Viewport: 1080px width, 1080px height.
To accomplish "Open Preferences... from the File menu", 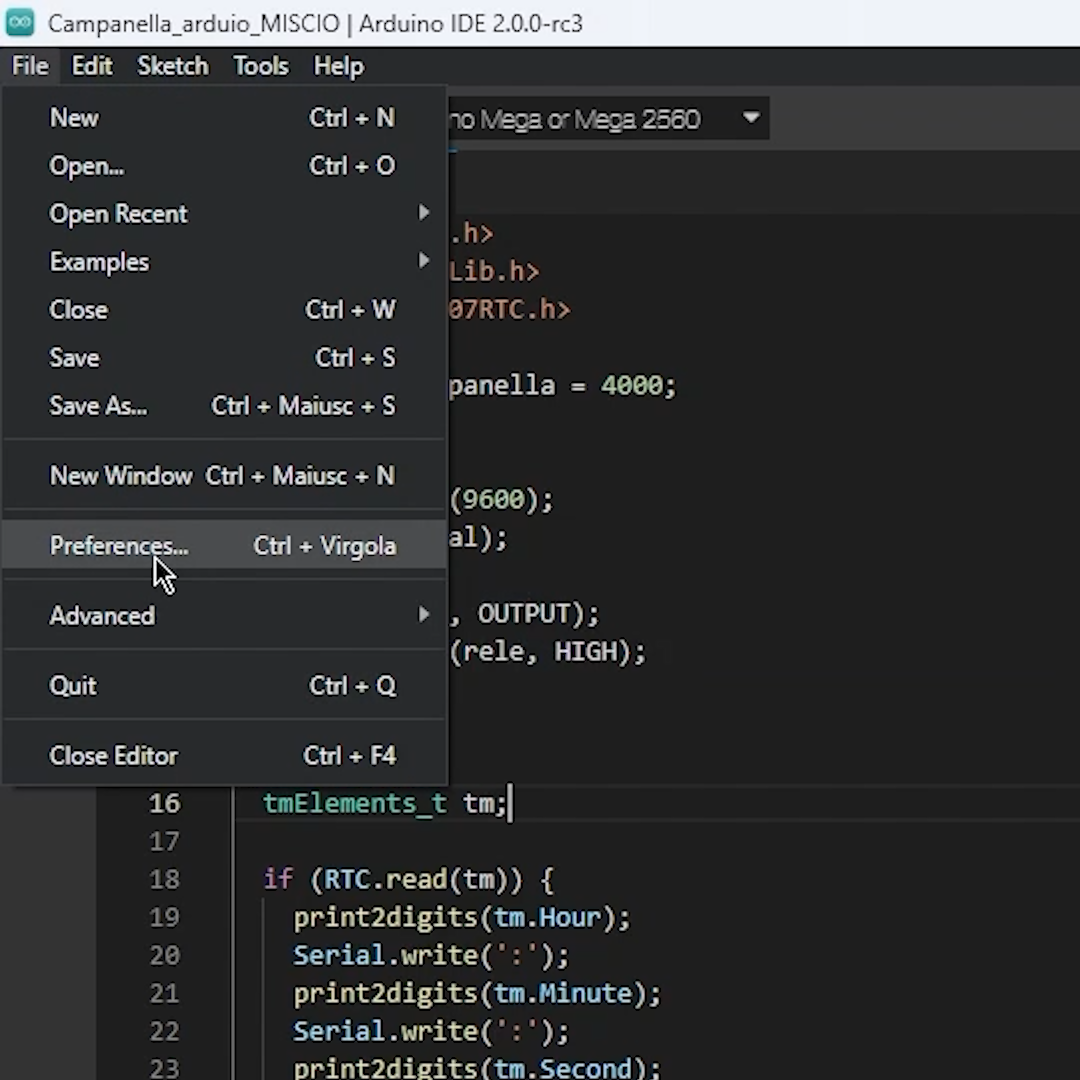I will pos(224,546).
